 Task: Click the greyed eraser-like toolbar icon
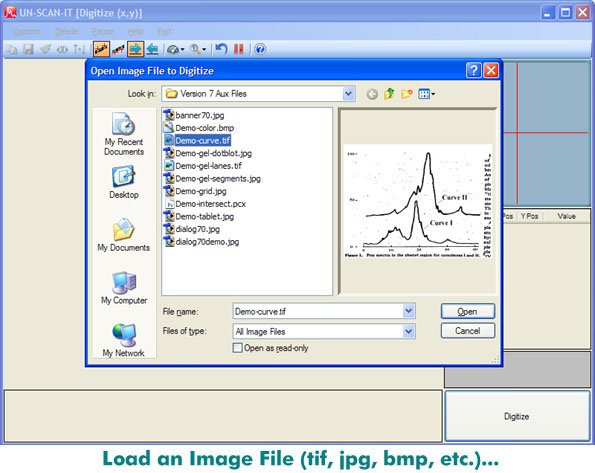(x=45, y=49)
